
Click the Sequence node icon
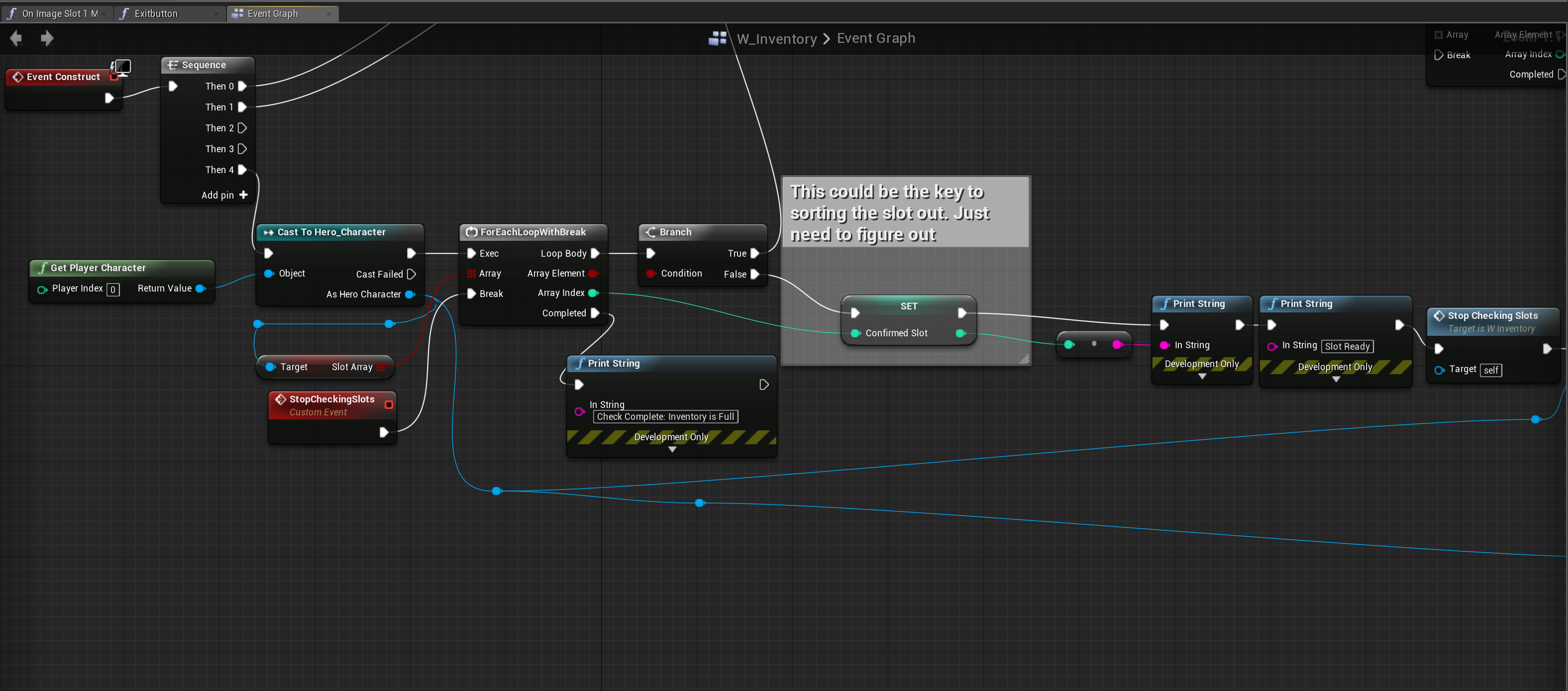173,65
